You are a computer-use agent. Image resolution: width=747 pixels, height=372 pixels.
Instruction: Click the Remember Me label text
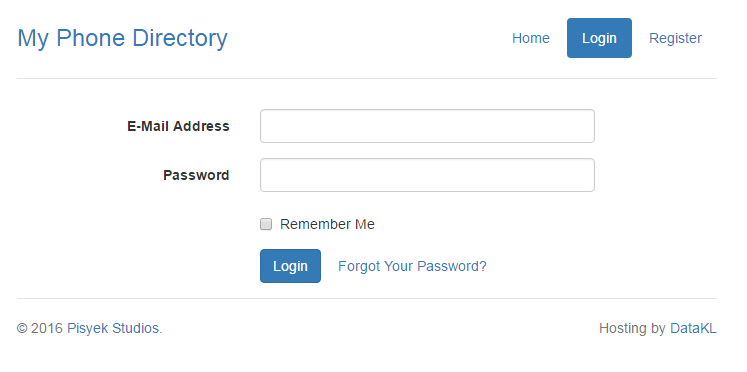(x=327, y=224)
